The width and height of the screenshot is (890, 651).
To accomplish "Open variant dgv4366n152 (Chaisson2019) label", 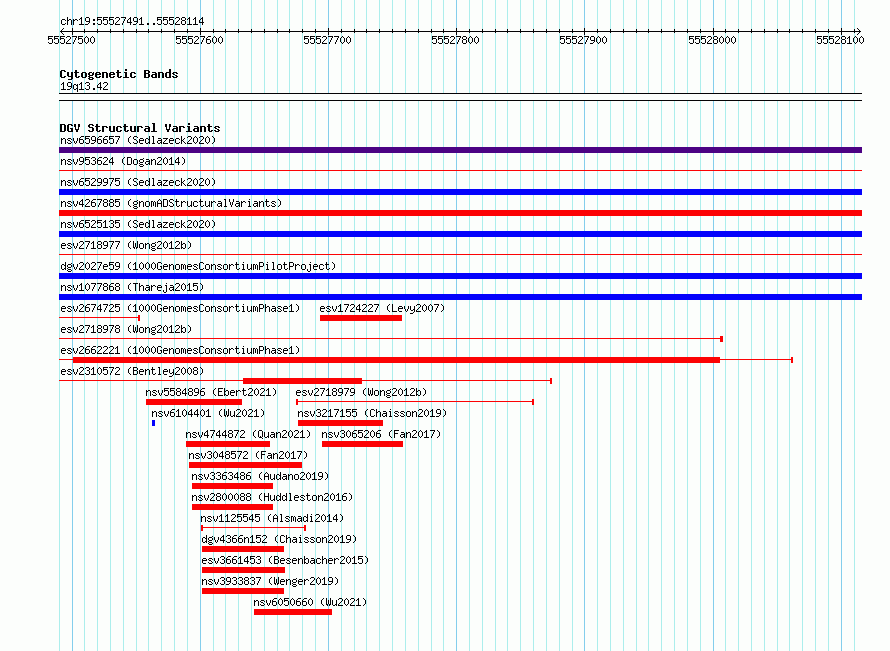I will click(279, 539).
